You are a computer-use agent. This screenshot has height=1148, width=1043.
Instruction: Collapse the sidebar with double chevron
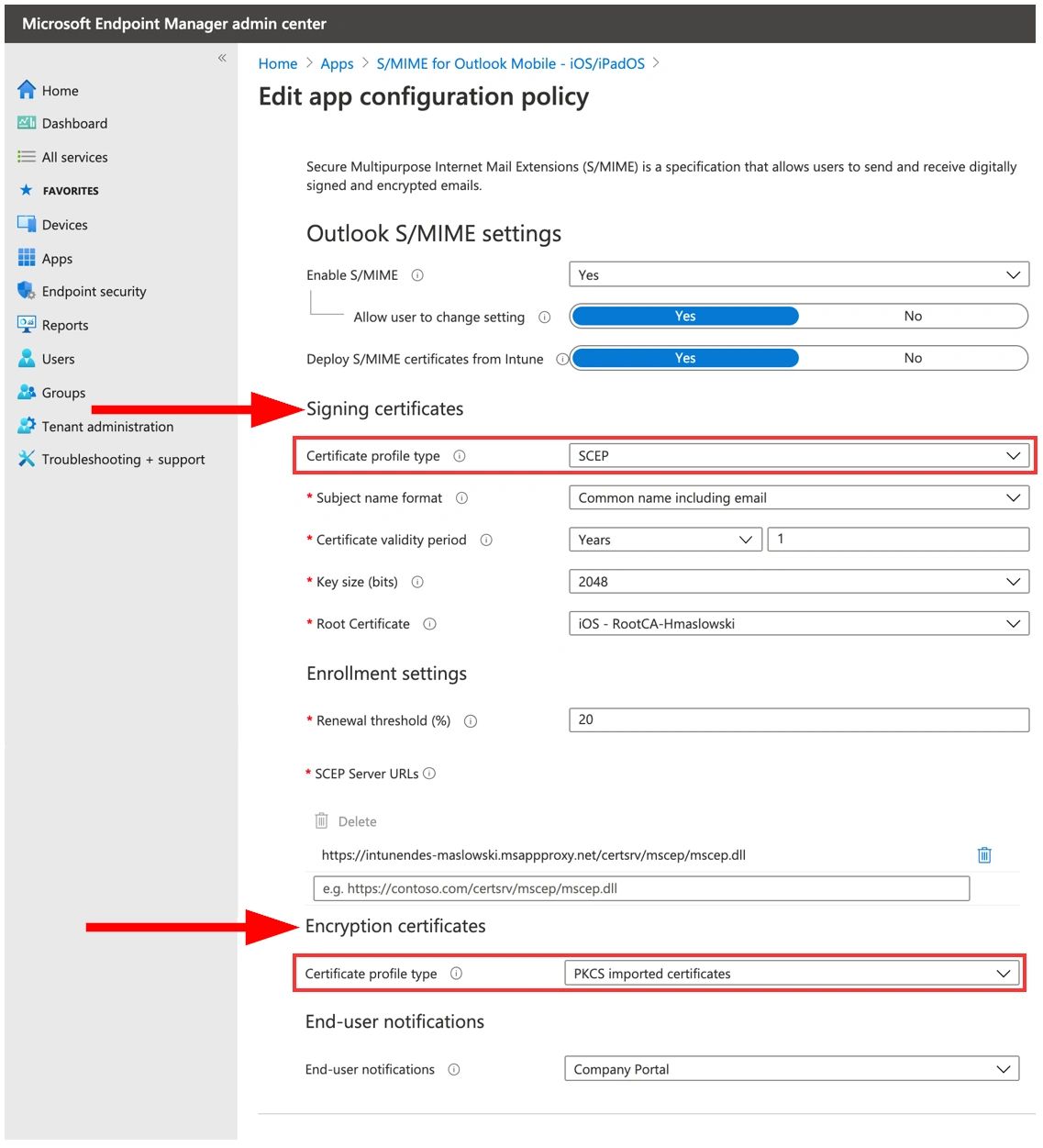222,58
